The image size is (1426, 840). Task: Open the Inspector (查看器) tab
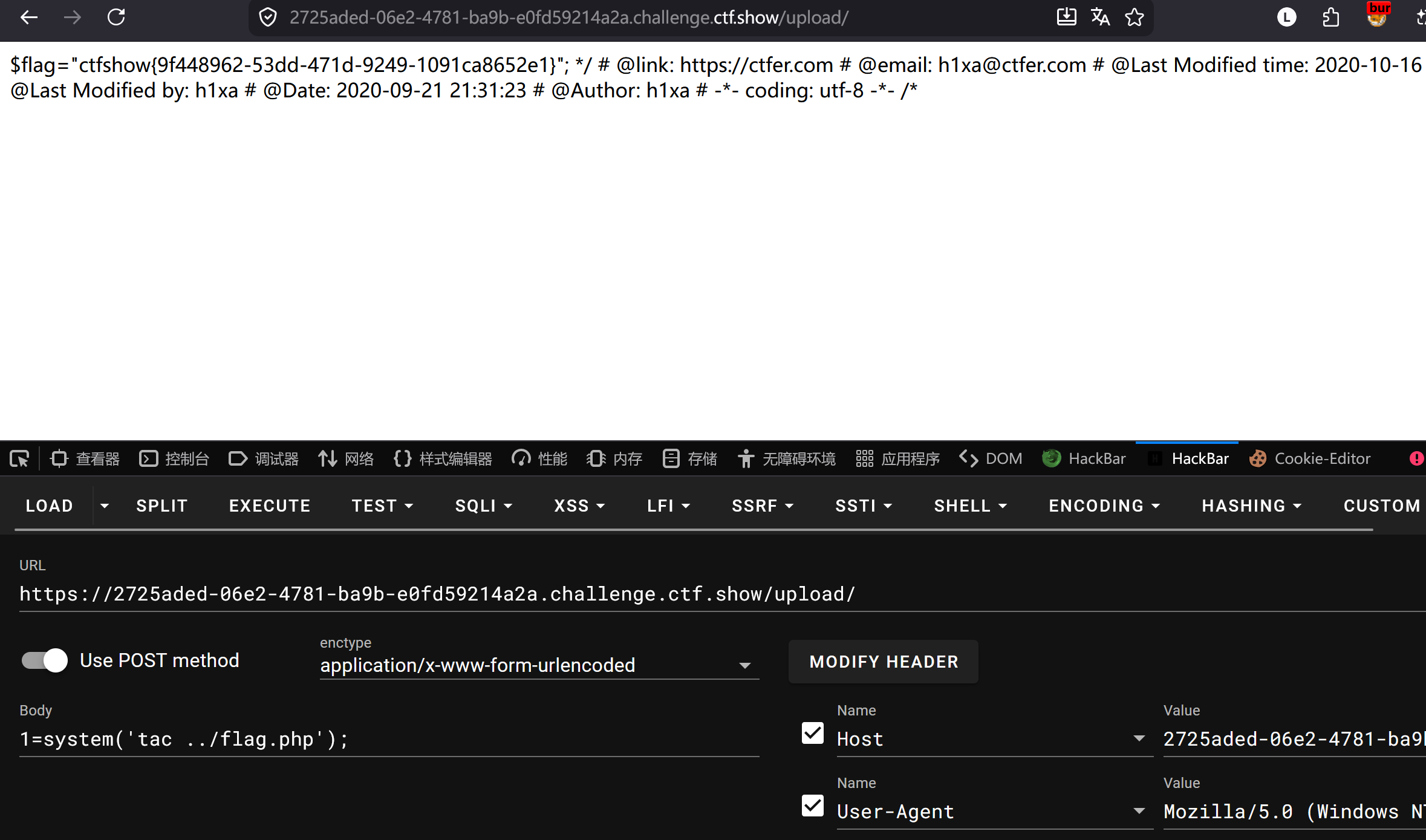point(85,459)
